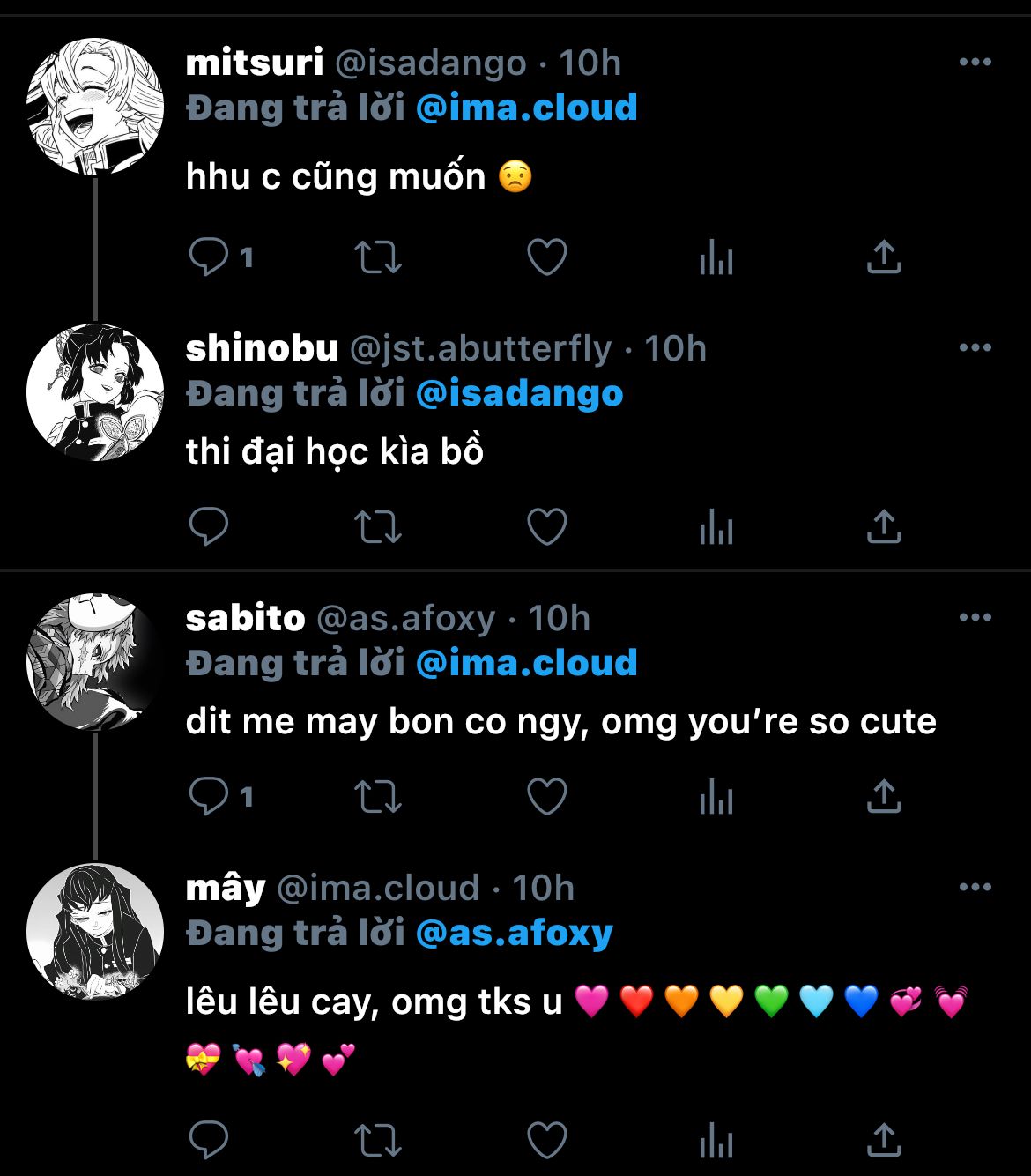Share mitsuri's tweet
Screen dimensions: 1031x1176
[884, 257]
